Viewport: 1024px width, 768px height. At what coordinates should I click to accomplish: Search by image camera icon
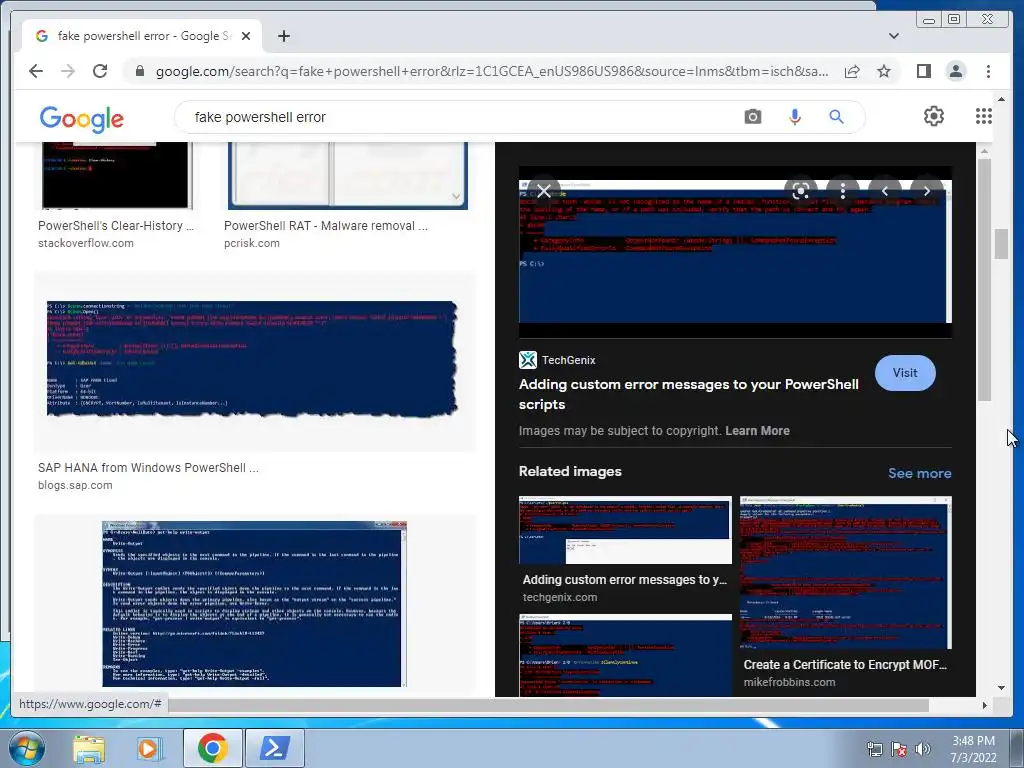(x=753, y=117)
